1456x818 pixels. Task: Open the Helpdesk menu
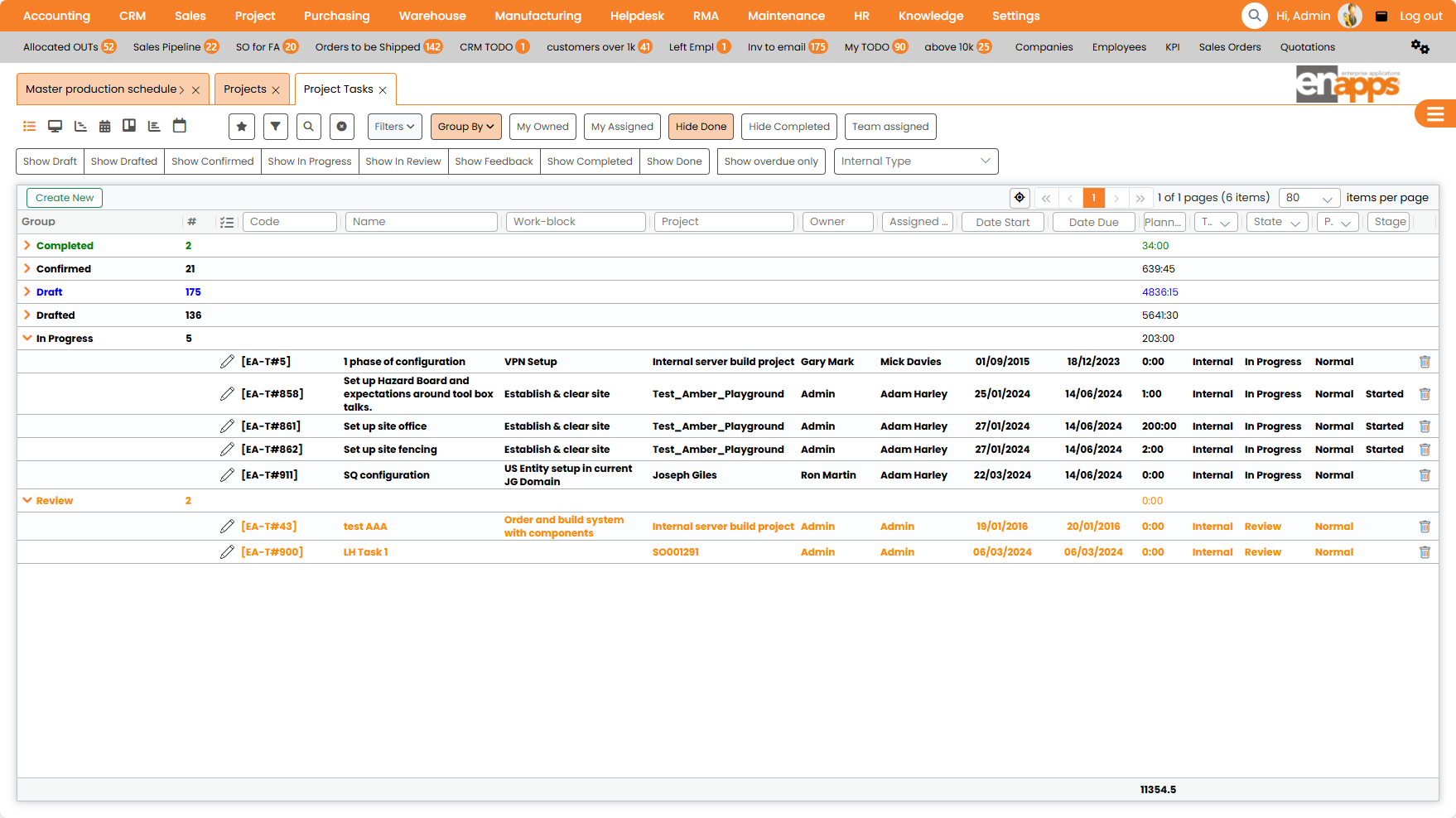click(x=637, y=16)
